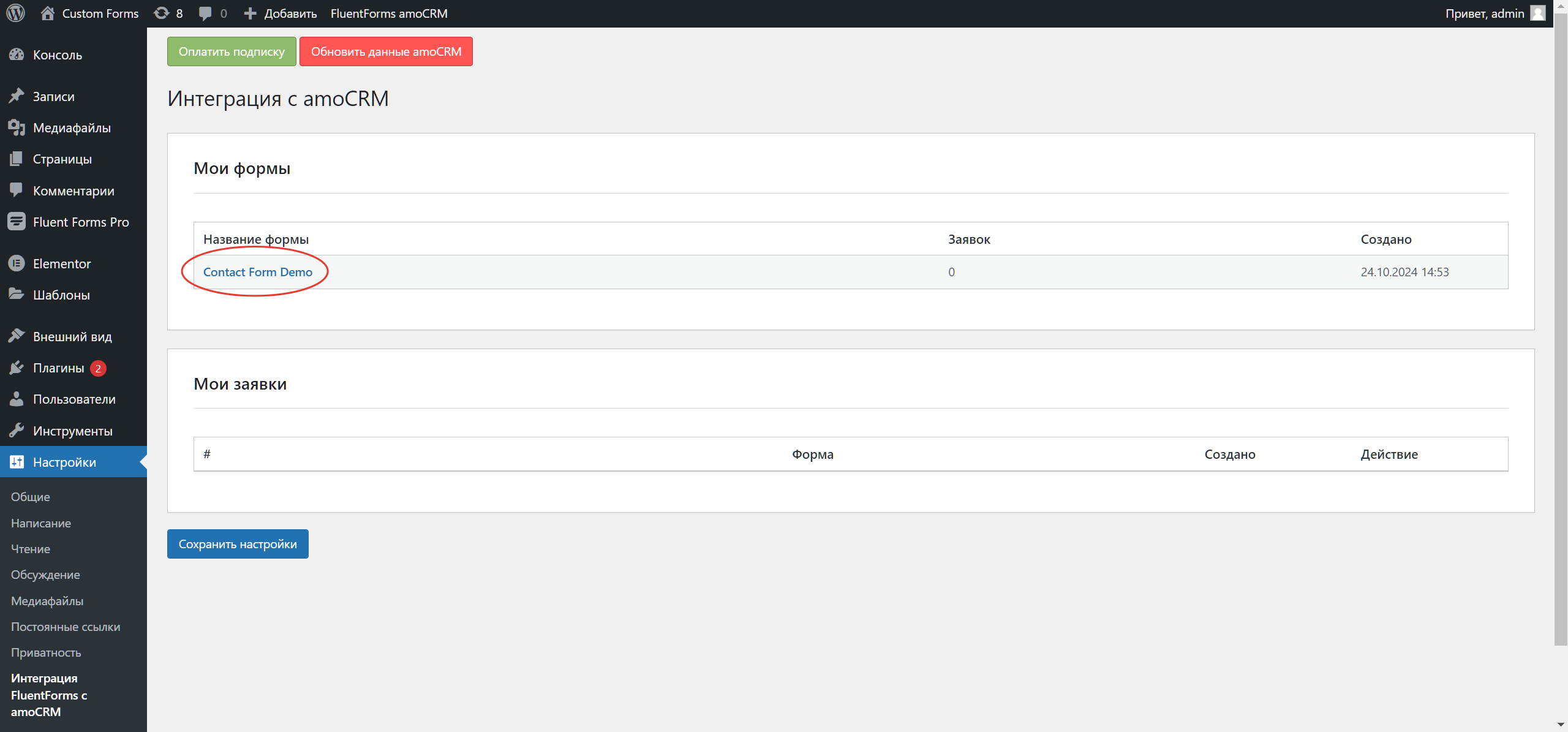The width and height of the screenshot is (1568, 732).
Task: Click the admin avatar in the top-right corner
Action: (1539, 13)
